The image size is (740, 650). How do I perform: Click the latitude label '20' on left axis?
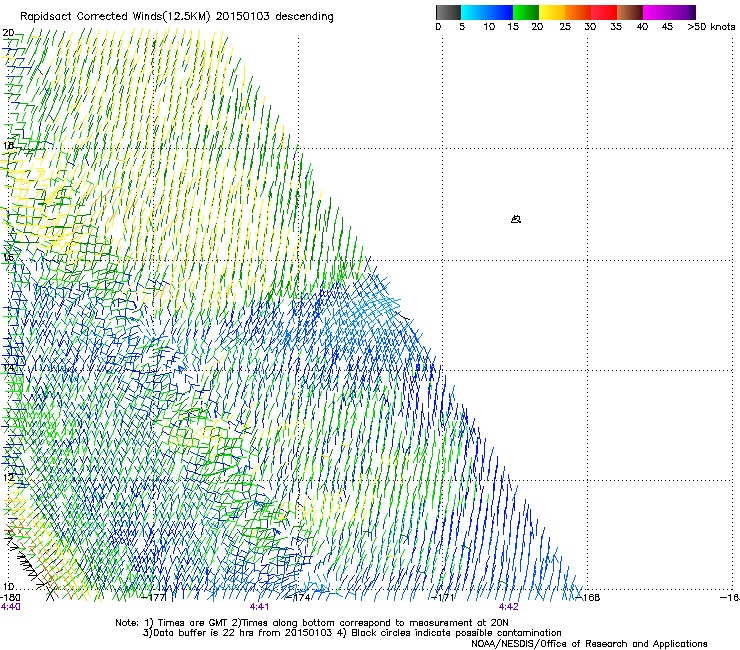[8, 33]
